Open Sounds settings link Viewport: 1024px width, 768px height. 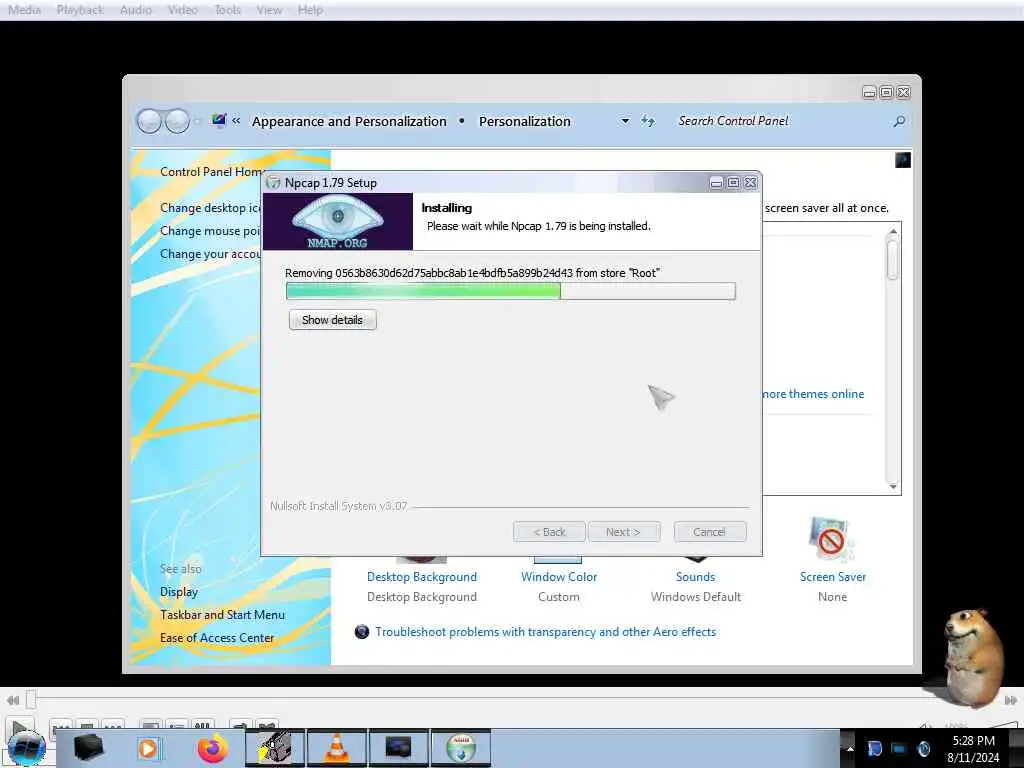[696, 577]
